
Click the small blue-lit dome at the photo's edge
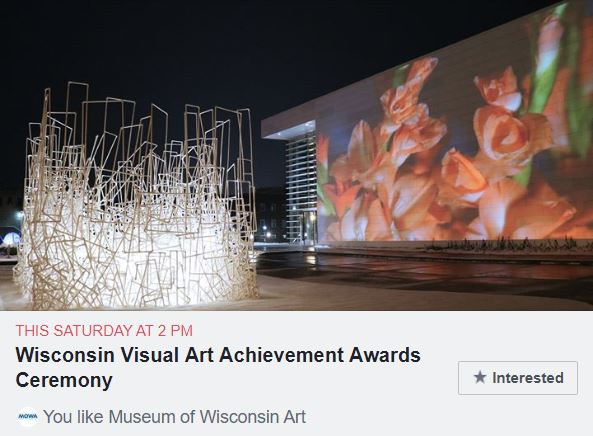tap(11, 240)
